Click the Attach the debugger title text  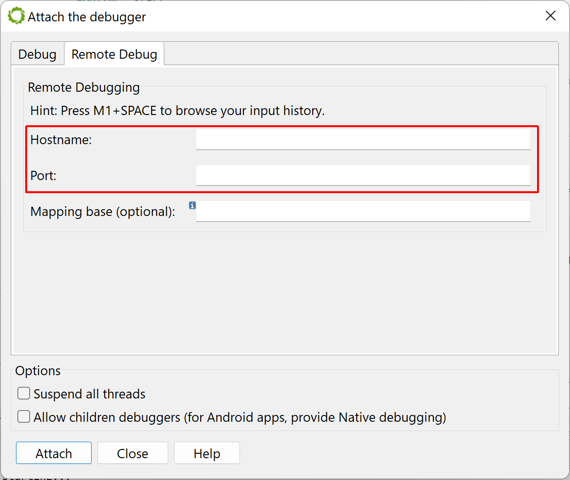pos(87,17)
